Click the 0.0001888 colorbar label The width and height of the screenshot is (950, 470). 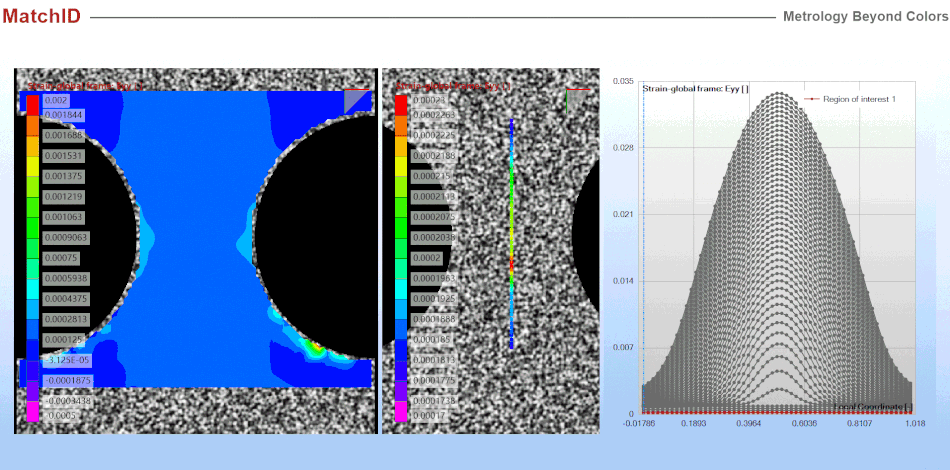pyautogui.click(x=433, y=319)
